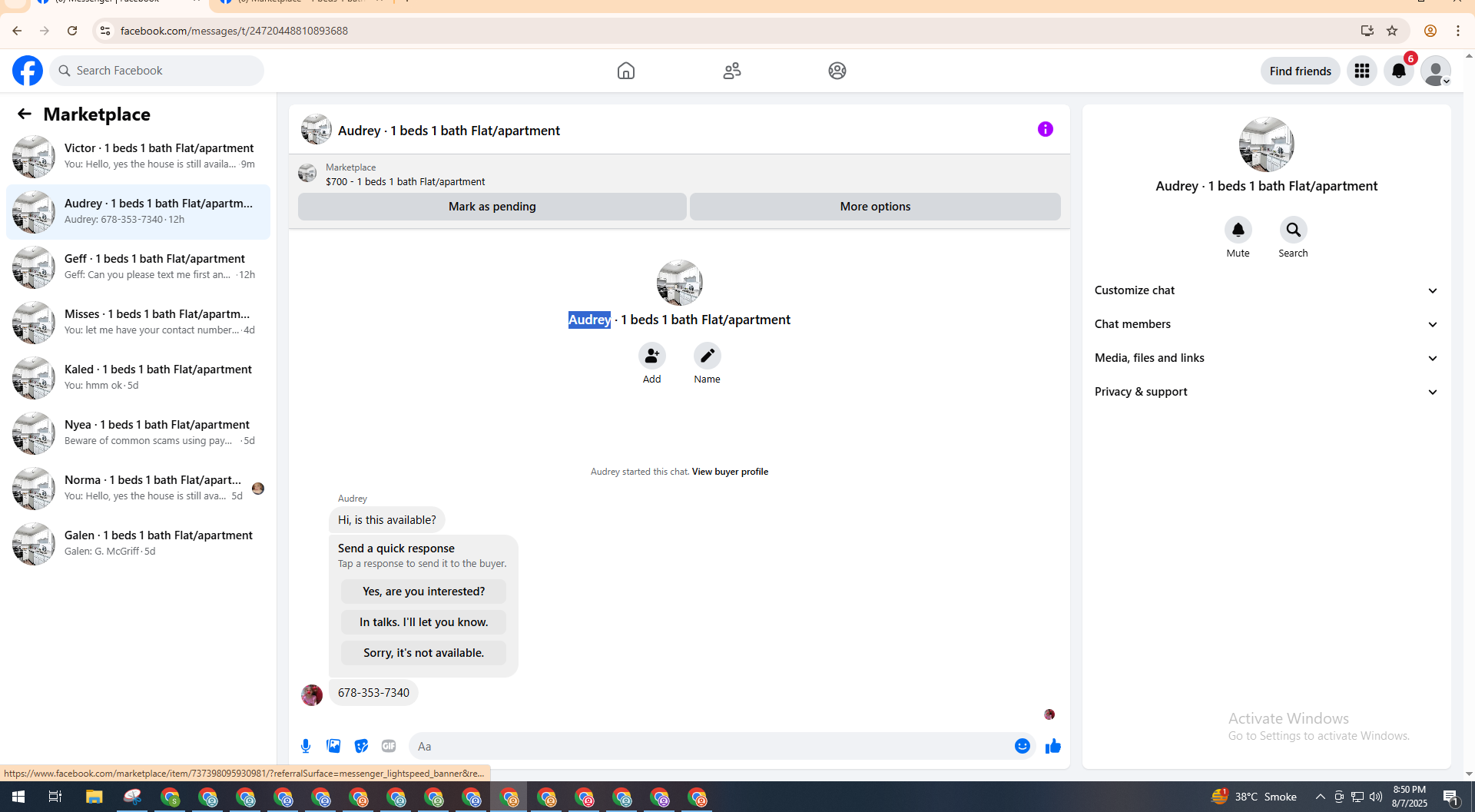Focus the Aa message input box
The height and width of the screenshot is (812, 1475).
[711, 746]
